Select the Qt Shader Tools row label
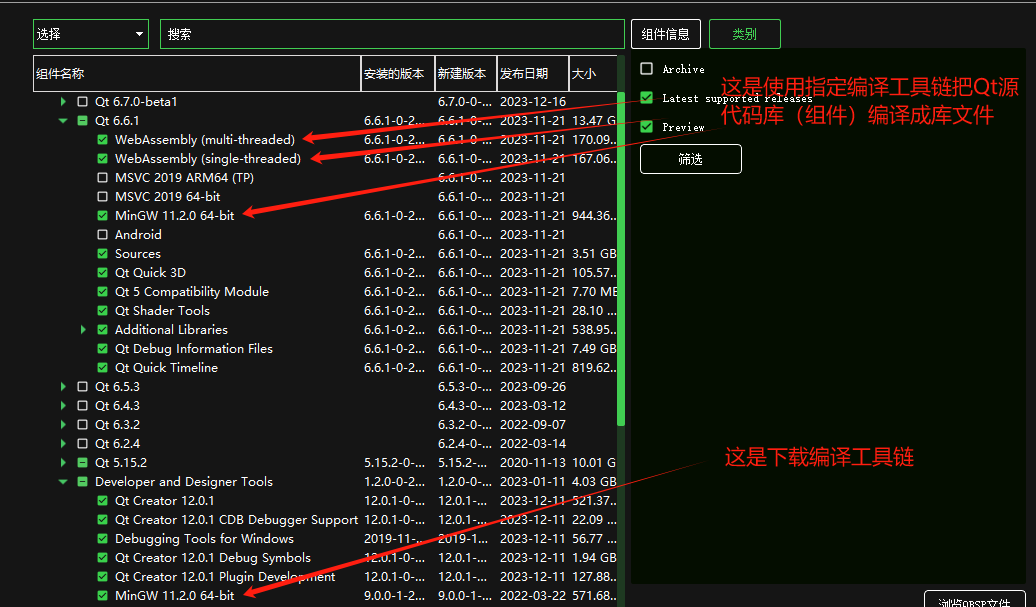 (x=163, y=310)
